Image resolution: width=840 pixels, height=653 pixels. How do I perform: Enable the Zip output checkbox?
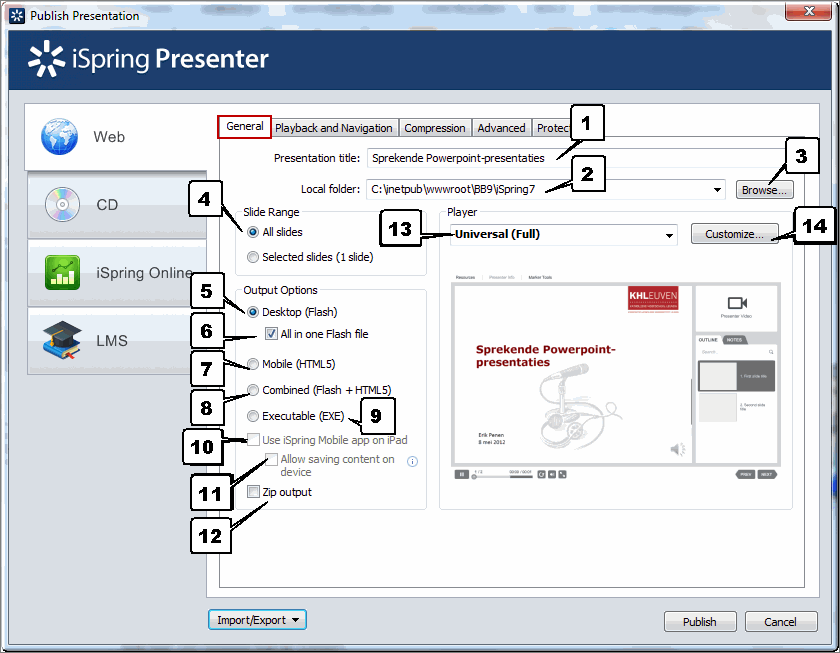(253, 492)
